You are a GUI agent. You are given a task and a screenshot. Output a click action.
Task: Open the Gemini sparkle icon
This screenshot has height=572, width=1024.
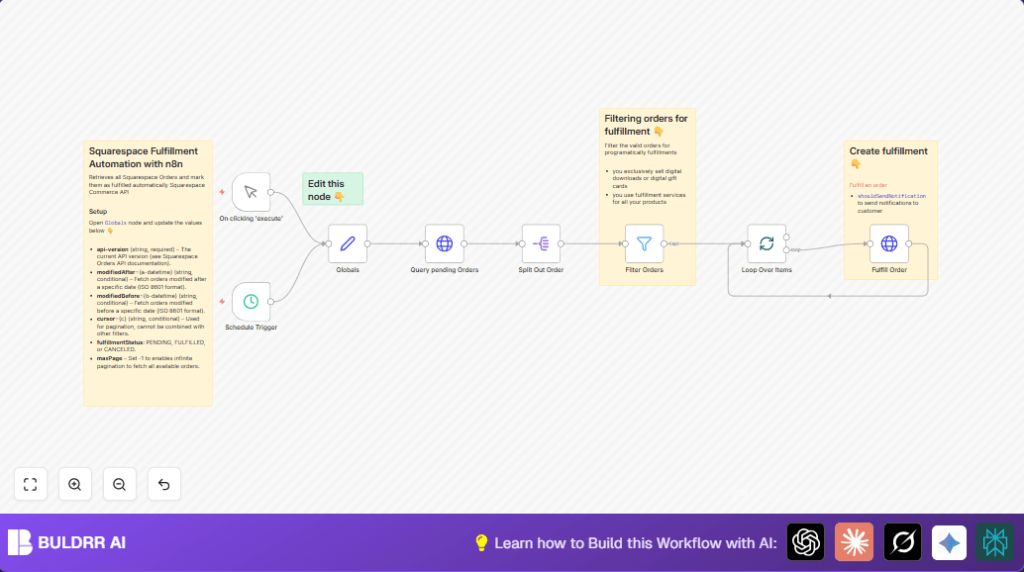pyautogui.click(x=949, y=542)
